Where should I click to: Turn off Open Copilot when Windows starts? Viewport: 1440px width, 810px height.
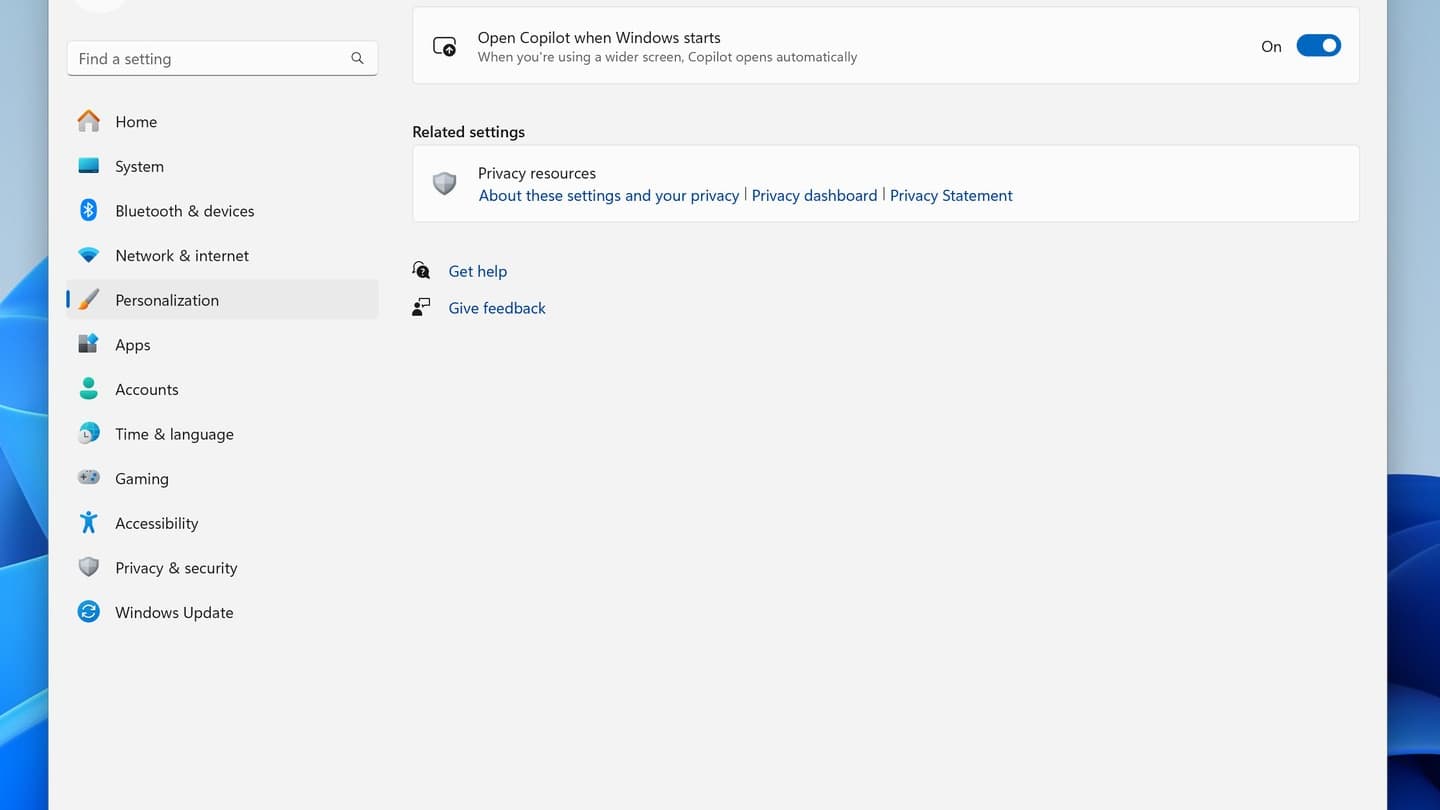1318,46
